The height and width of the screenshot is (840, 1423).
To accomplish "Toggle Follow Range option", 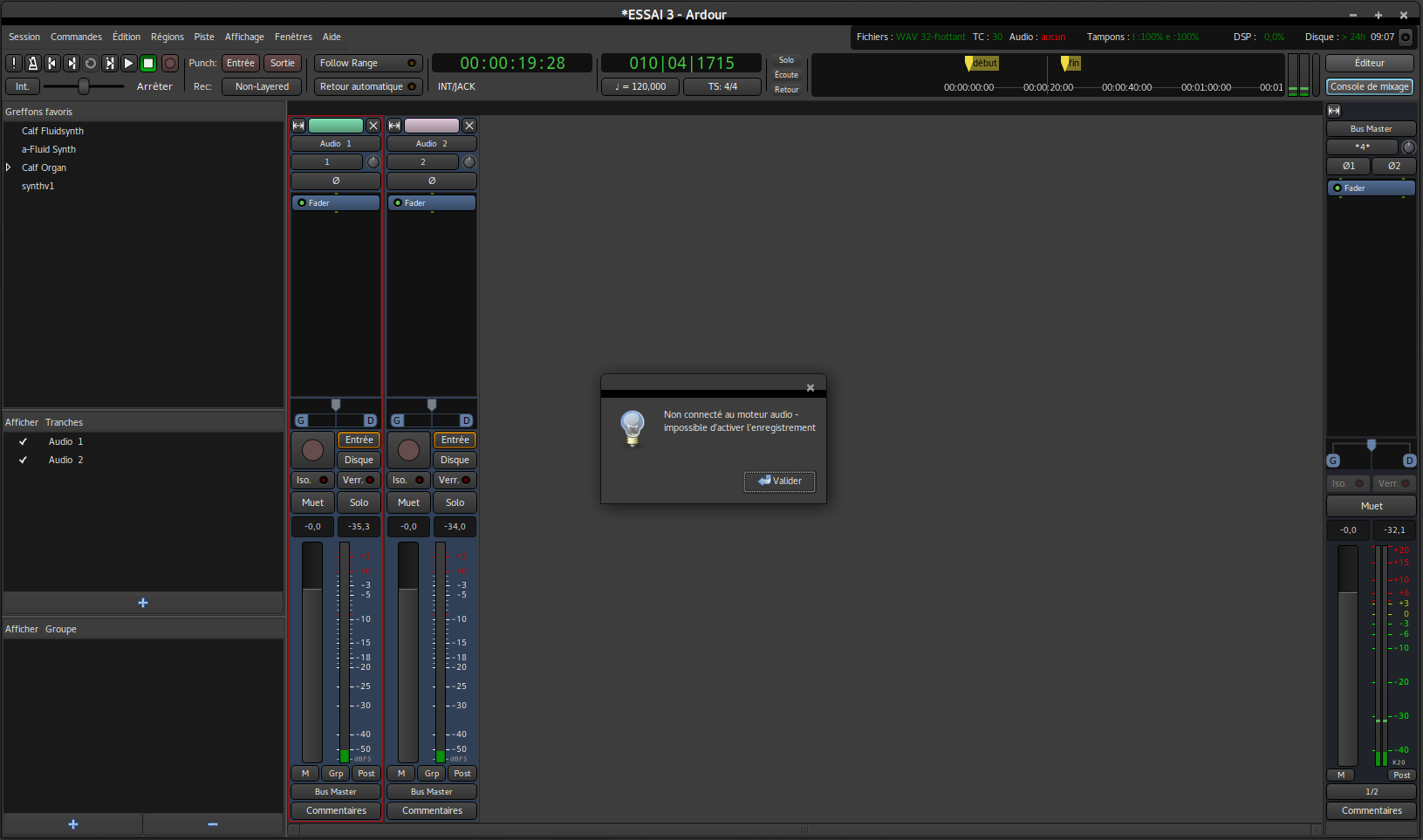I will (x=368, y=64).
